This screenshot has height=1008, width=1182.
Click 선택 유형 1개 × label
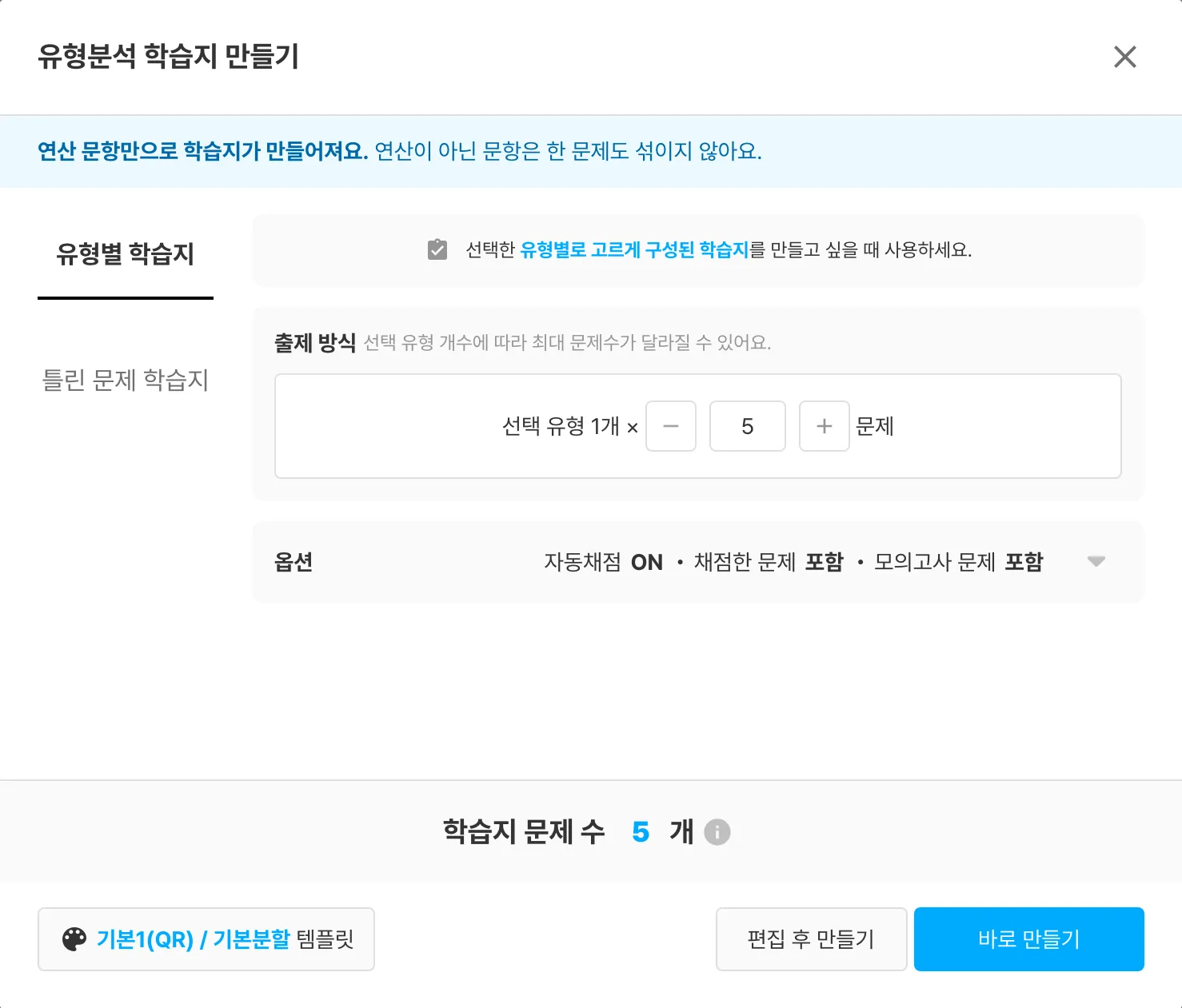570,426
